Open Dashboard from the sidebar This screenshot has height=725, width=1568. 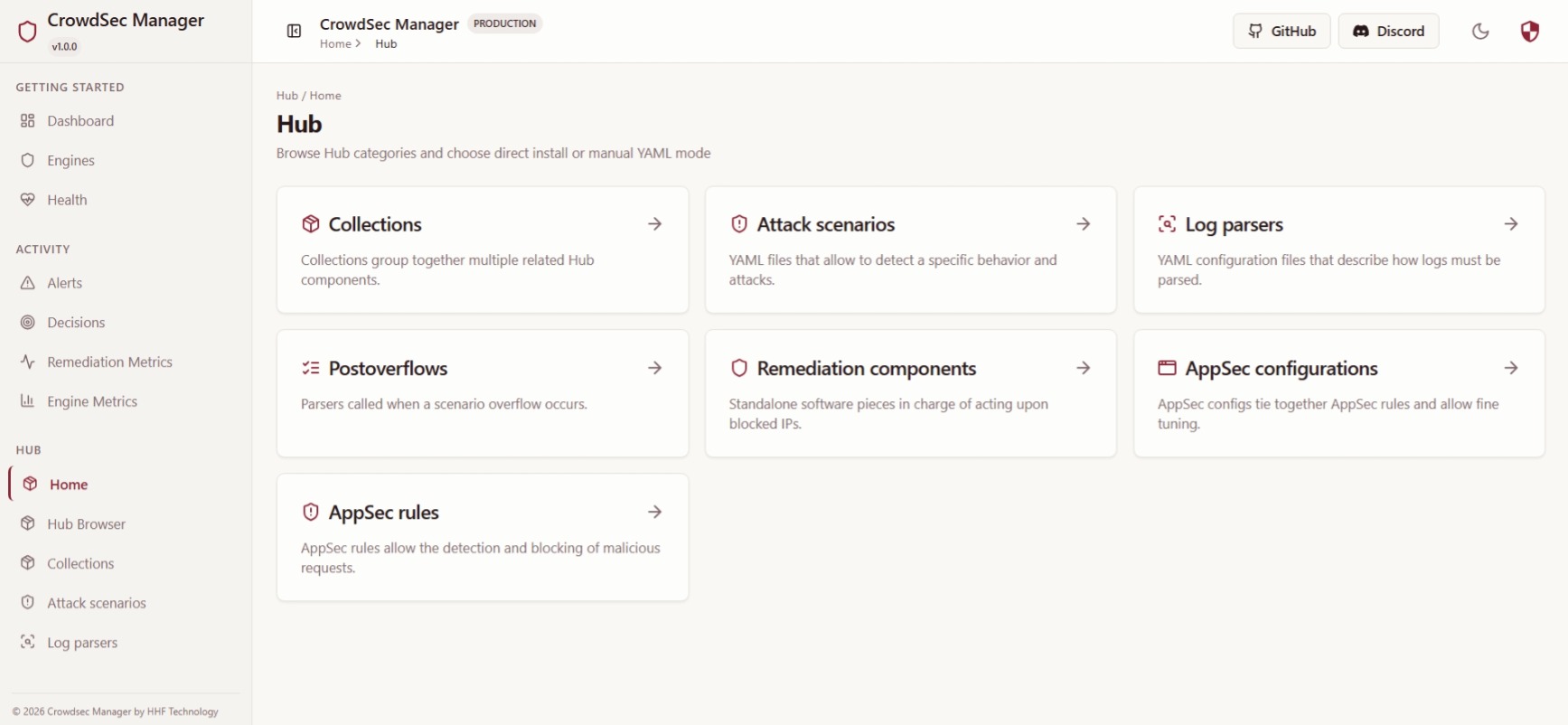[126, 121]
